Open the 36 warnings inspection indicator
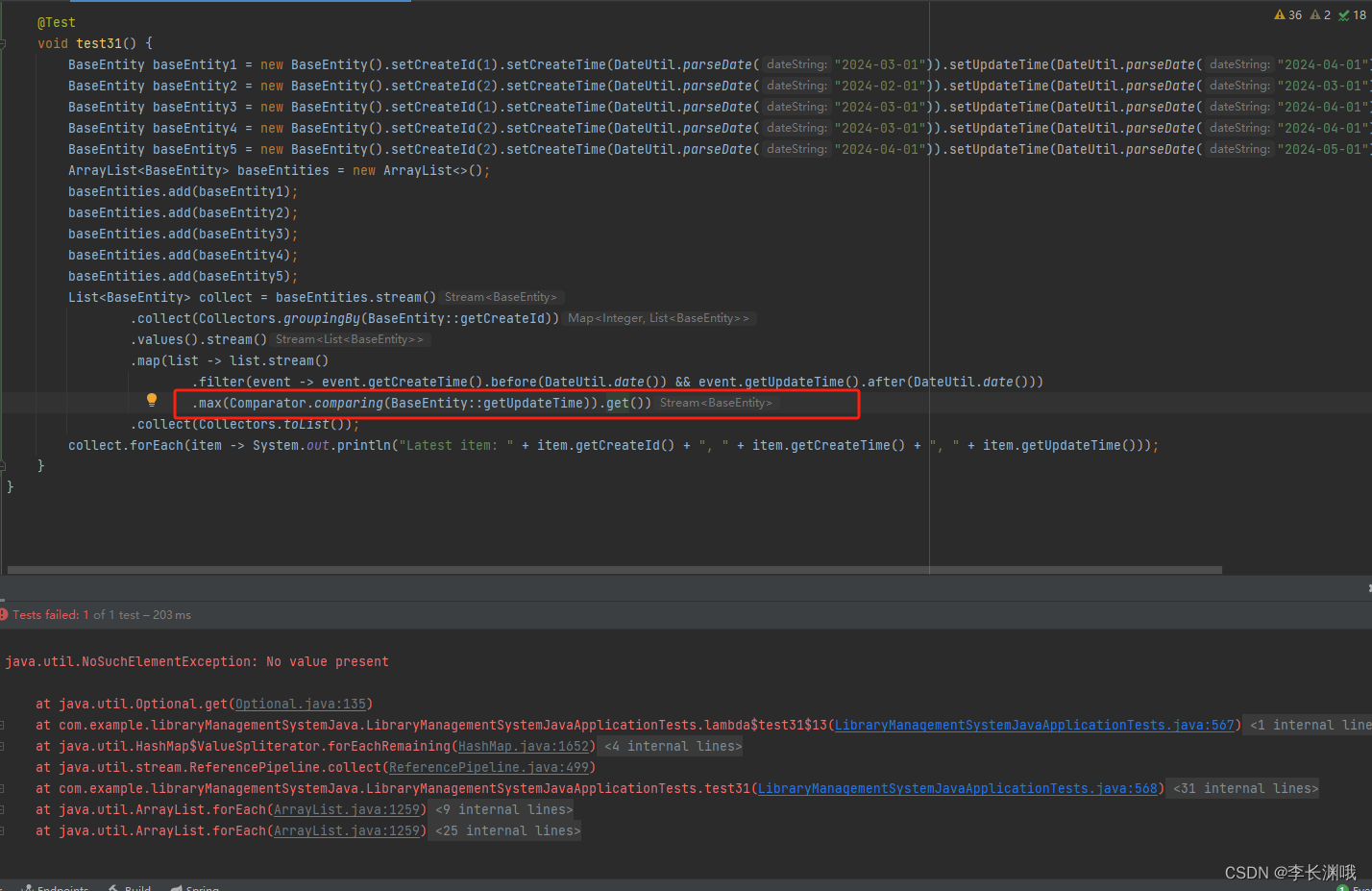This screenshot has width=1372, height=891. click(x=1287, y=14)
